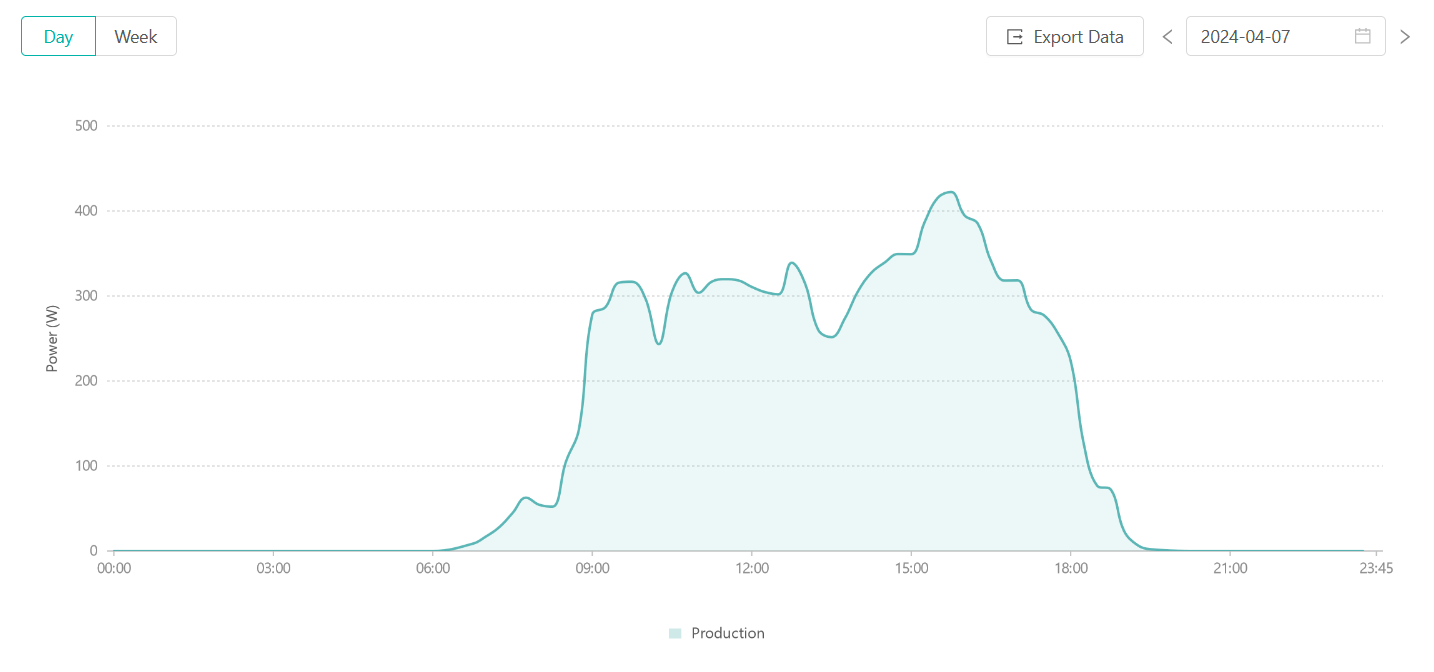
Task: Go to next day with right chevron
Action: tap(1405, 37)
